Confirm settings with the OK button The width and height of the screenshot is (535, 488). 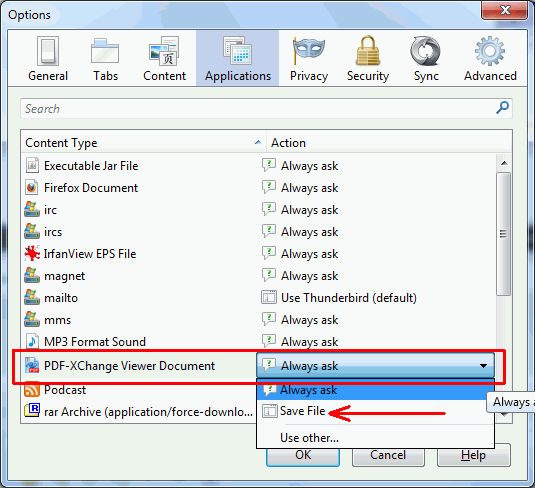point(303,457)
